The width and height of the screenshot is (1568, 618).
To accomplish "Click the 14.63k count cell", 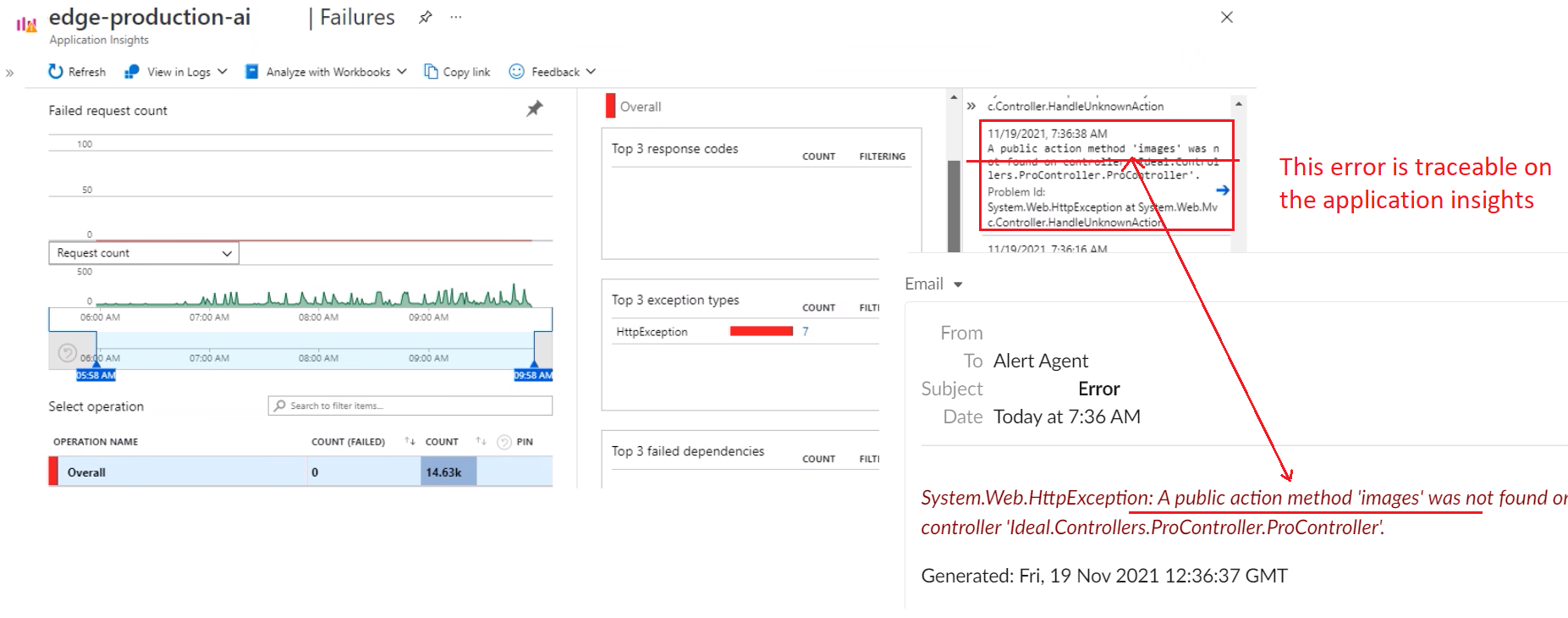I will pyautogui.click(x=448, y=472).
